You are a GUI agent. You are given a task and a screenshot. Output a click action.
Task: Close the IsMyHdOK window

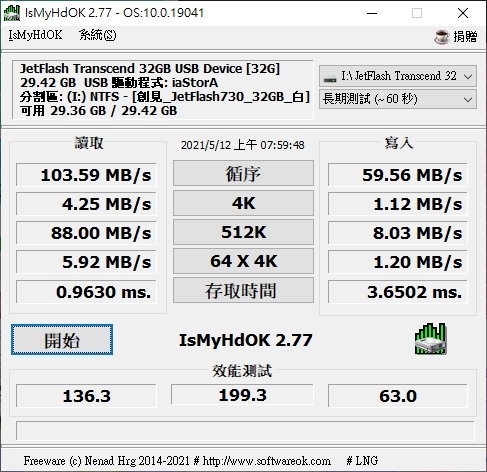463,13
